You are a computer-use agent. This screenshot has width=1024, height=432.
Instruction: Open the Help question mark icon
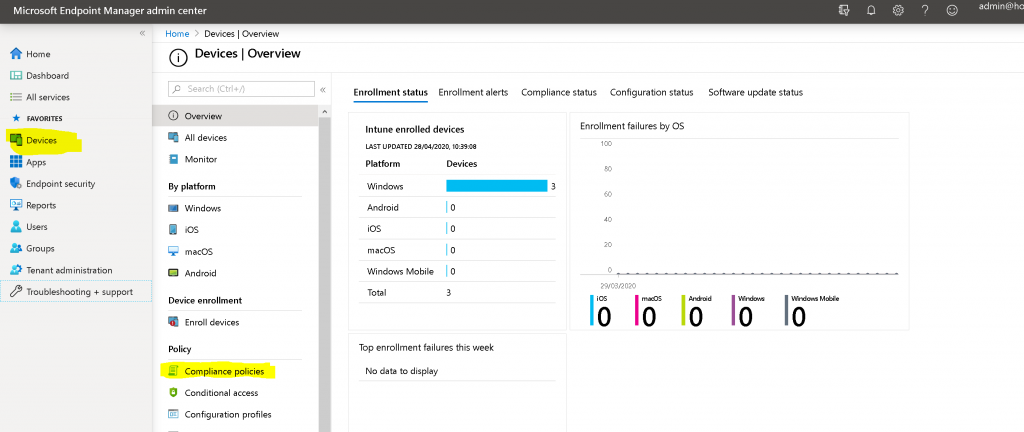point(925,10)
